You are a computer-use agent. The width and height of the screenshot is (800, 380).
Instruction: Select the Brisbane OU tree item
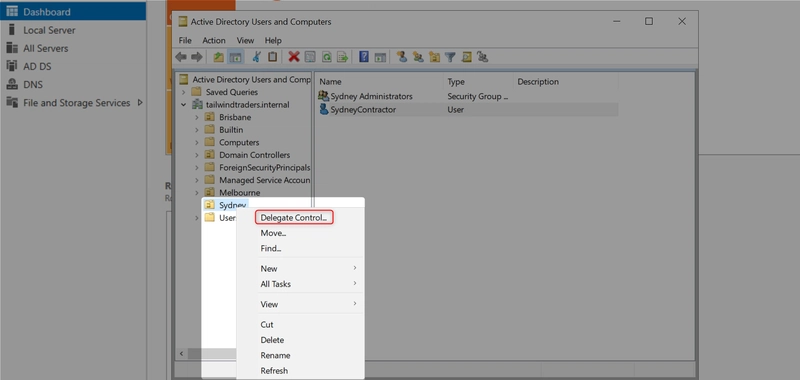[235, 117]
